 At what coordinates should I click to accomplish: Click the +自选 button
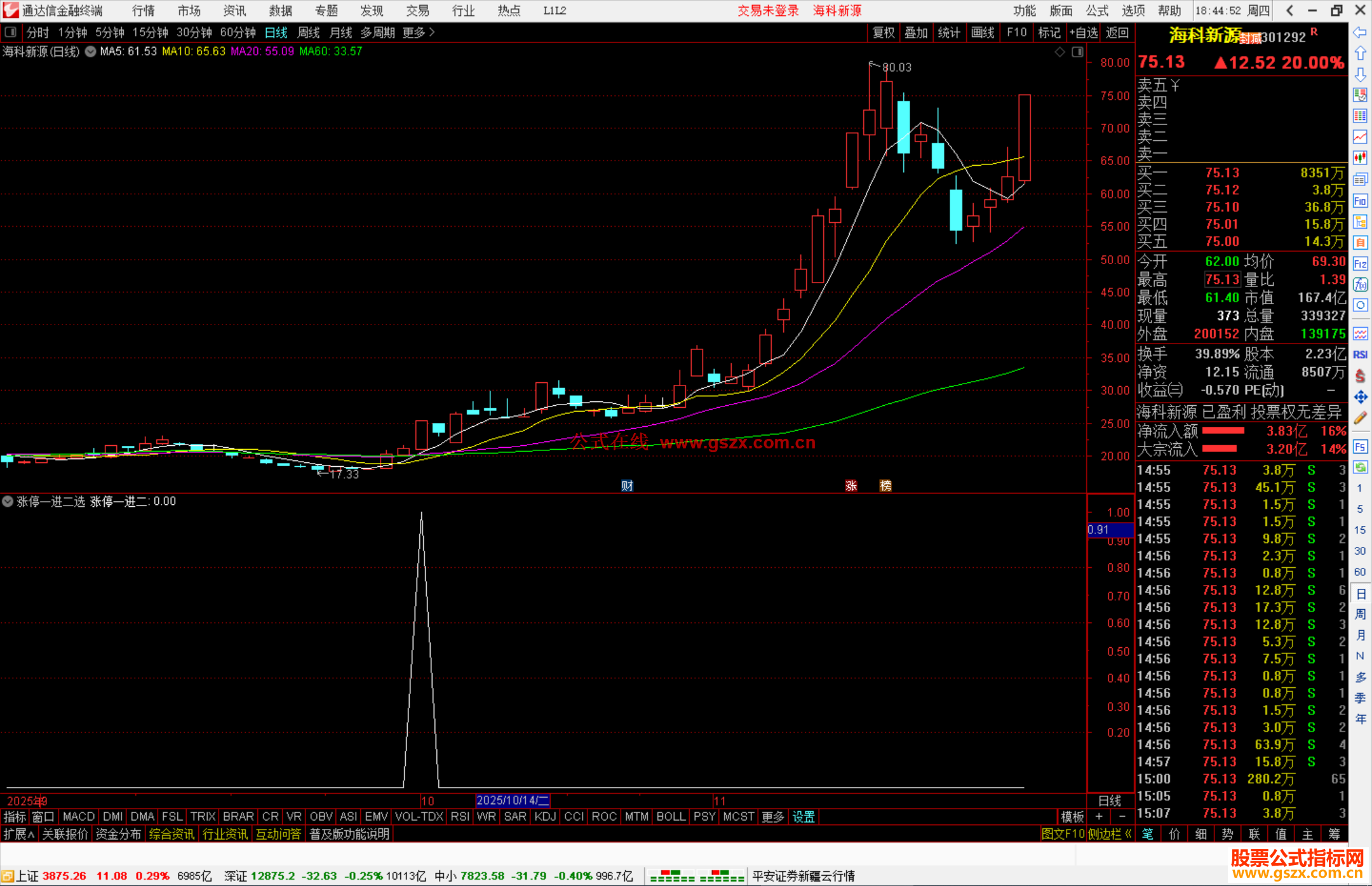tap(1083, 32)
